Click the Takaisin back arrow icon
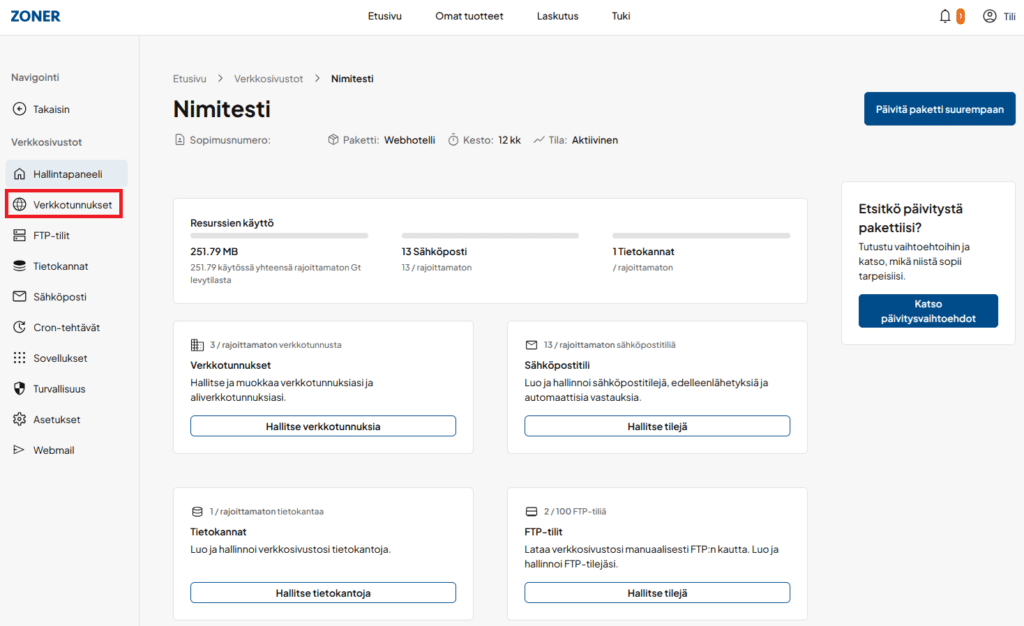This screenshot has width=1024, height=626. (19, 109)
